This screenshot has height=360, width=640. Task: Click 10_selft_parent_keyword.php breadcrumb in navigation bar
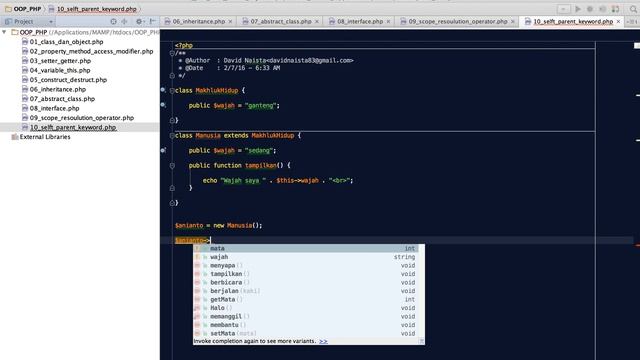[92, 9]
